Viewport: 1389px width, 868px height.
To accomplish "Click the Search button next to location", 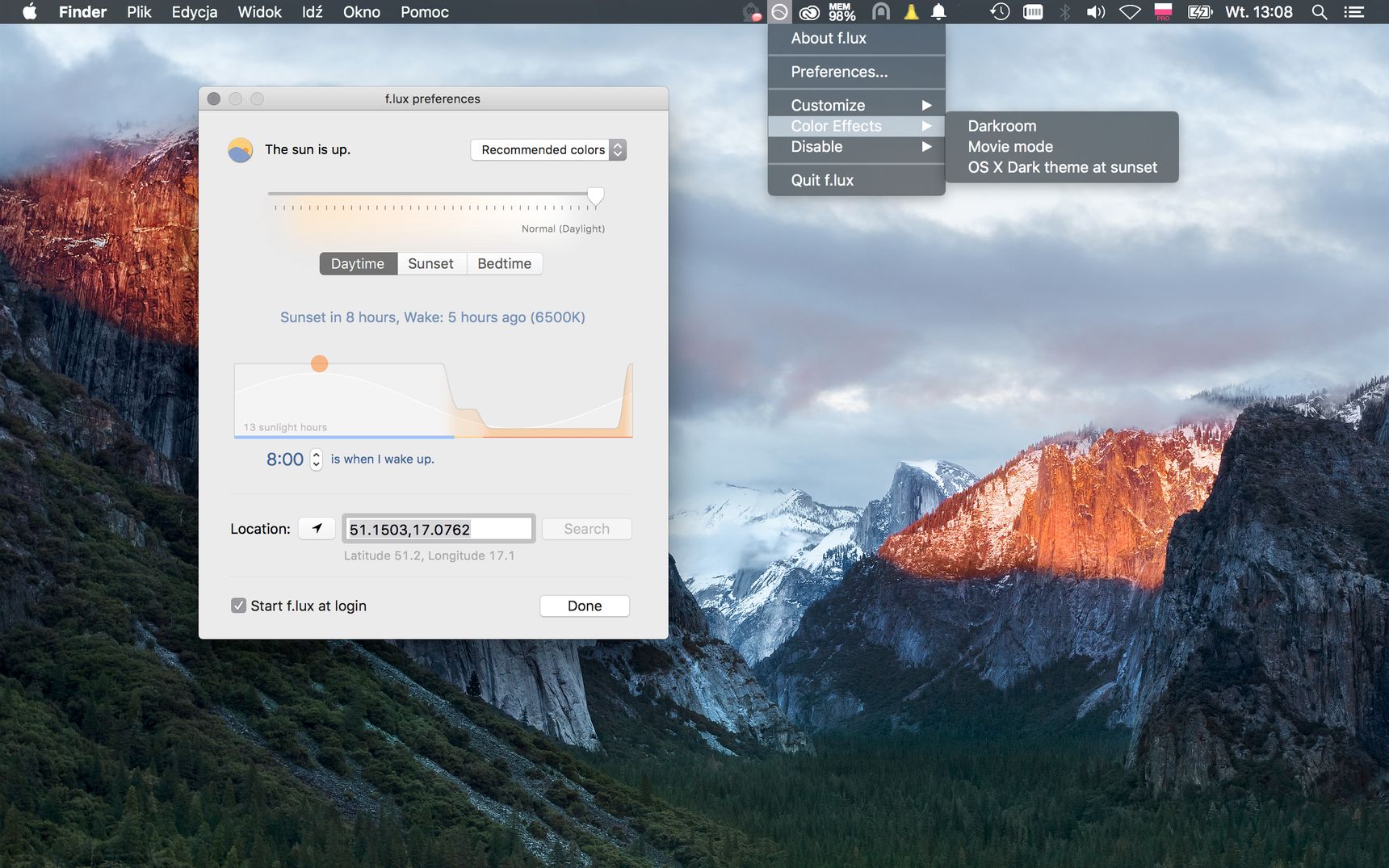I will (587, 529).
